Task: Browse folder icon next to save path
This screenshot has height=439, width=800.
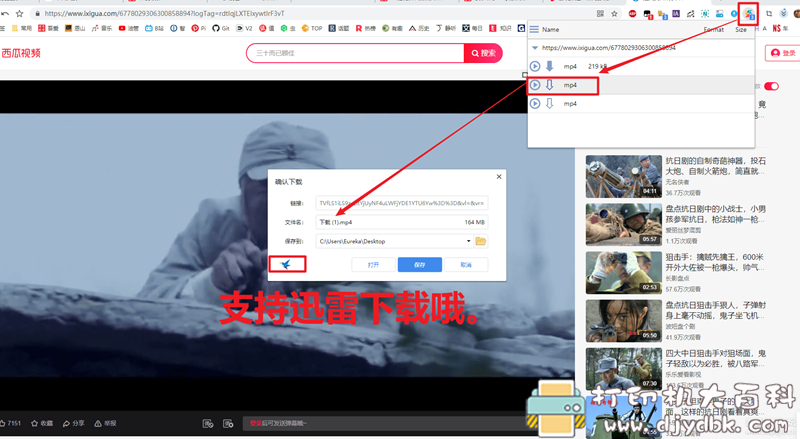Action: coord(481,241)
